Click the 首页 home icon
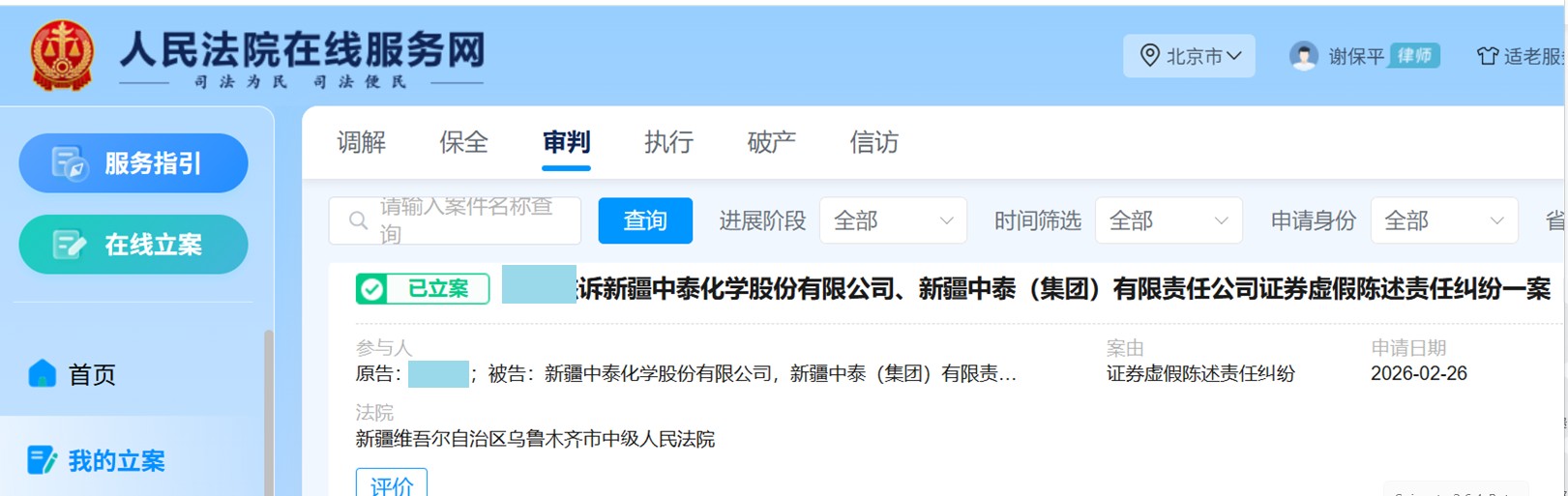Screen dimensions: 1568x496 click(43, 373)
